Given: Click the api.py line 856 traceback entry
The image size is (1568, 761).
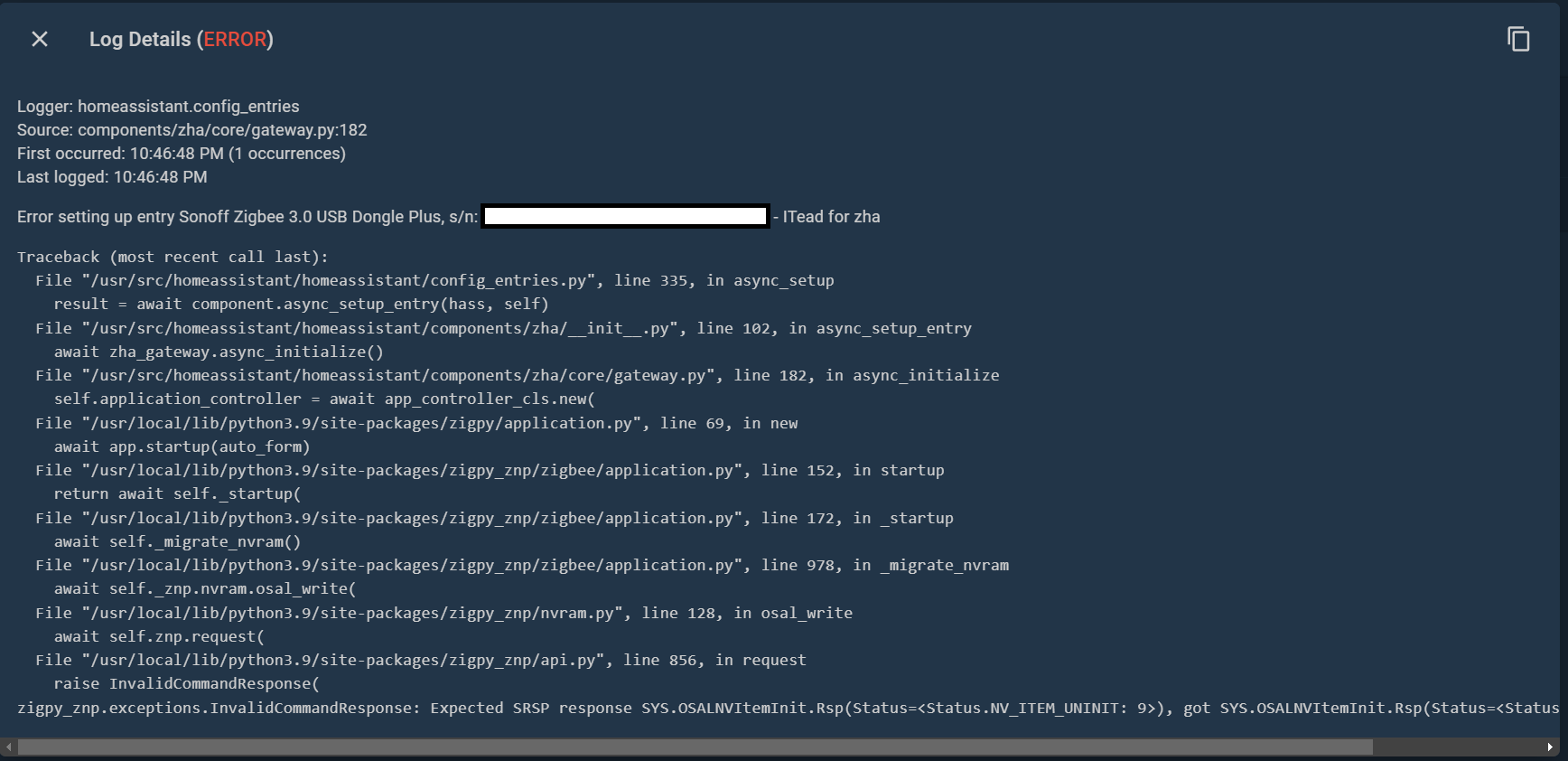Looking at the screenshot, I should click(420, 660).
